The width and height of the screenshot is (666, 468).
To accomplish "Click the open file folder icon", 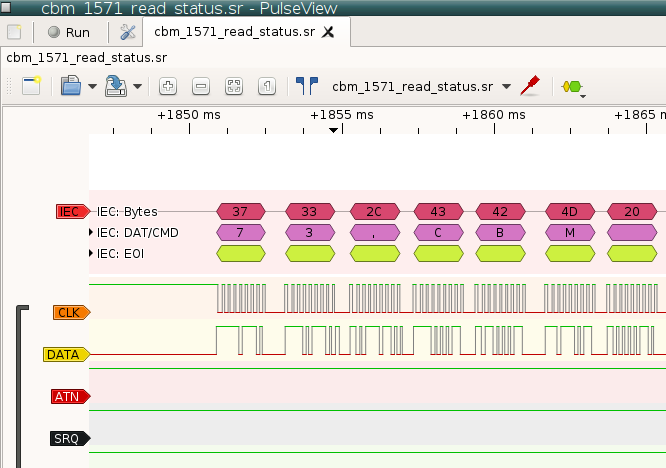I will [71, 87].
